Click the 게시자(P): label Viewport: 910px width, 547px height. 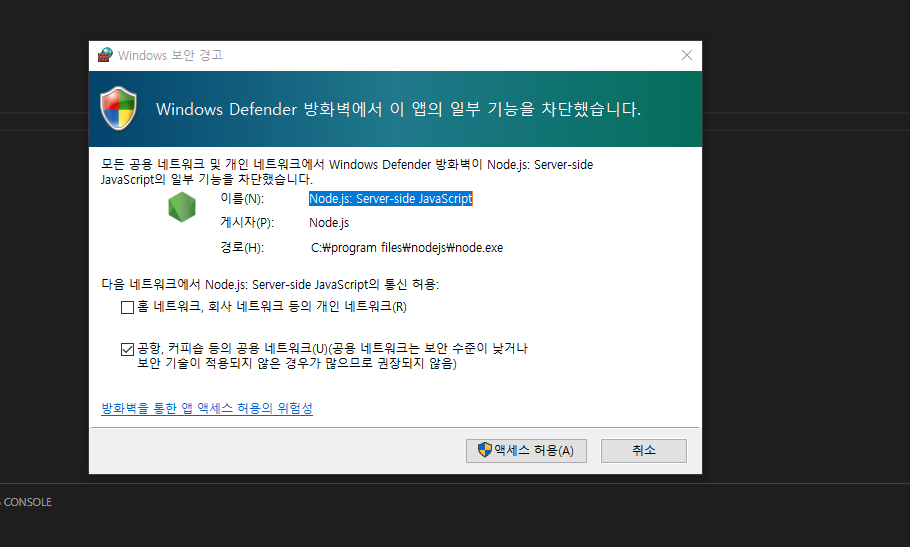pyautogui.click(x=247, y=223)
